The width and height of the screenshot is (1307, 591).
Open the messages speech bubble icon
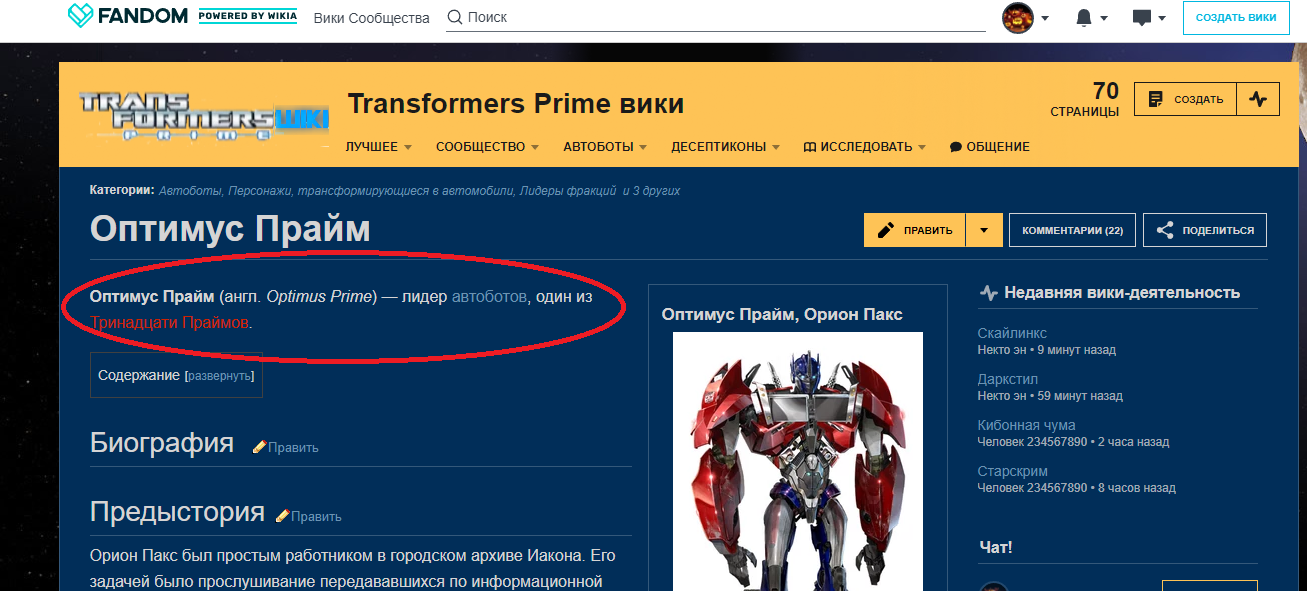coord(1141,18)
